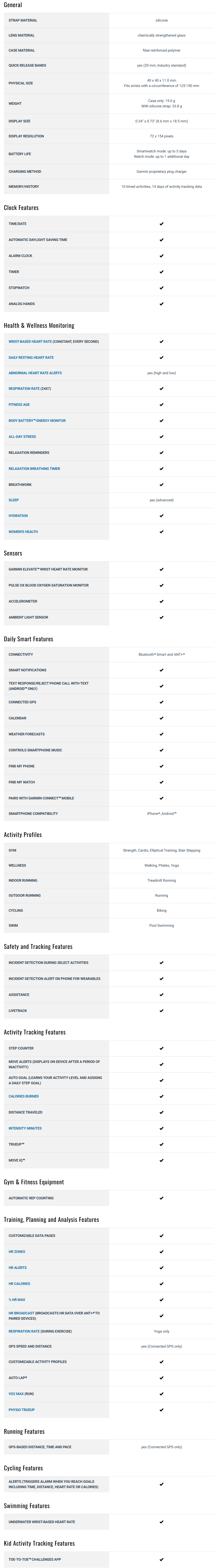
Task: Open the Daily Resting Heart Rate link
Action: pyautogui.click(x=31, y=357)
